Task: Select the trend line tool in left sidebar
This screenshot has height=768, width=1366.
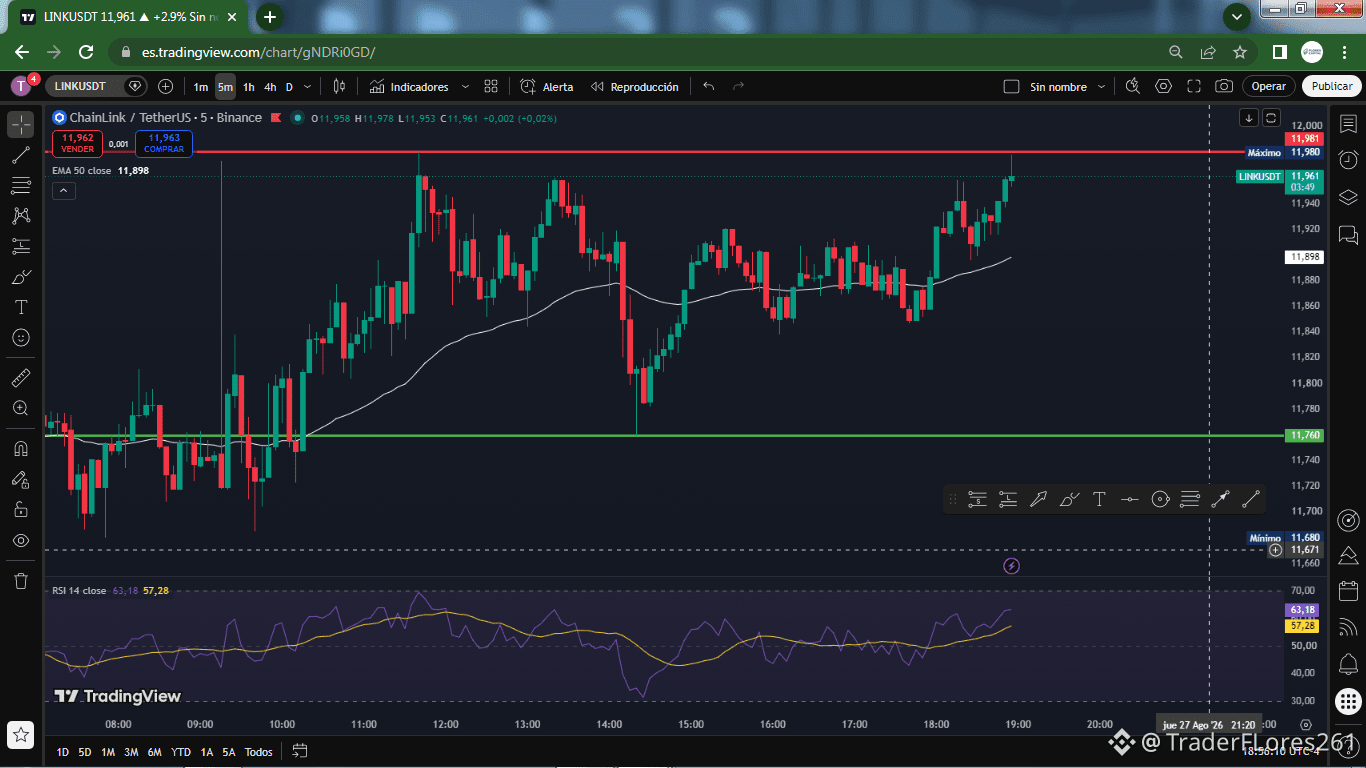Action: click(x=21, y=155)
